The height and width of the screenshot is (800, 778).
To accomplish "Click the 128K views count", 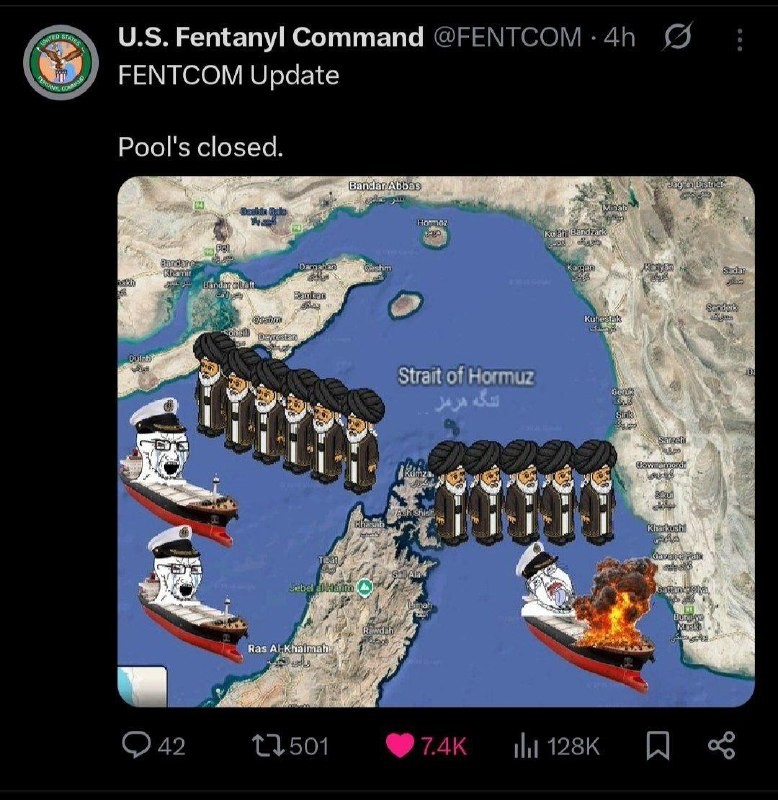I will coord(573,746).
